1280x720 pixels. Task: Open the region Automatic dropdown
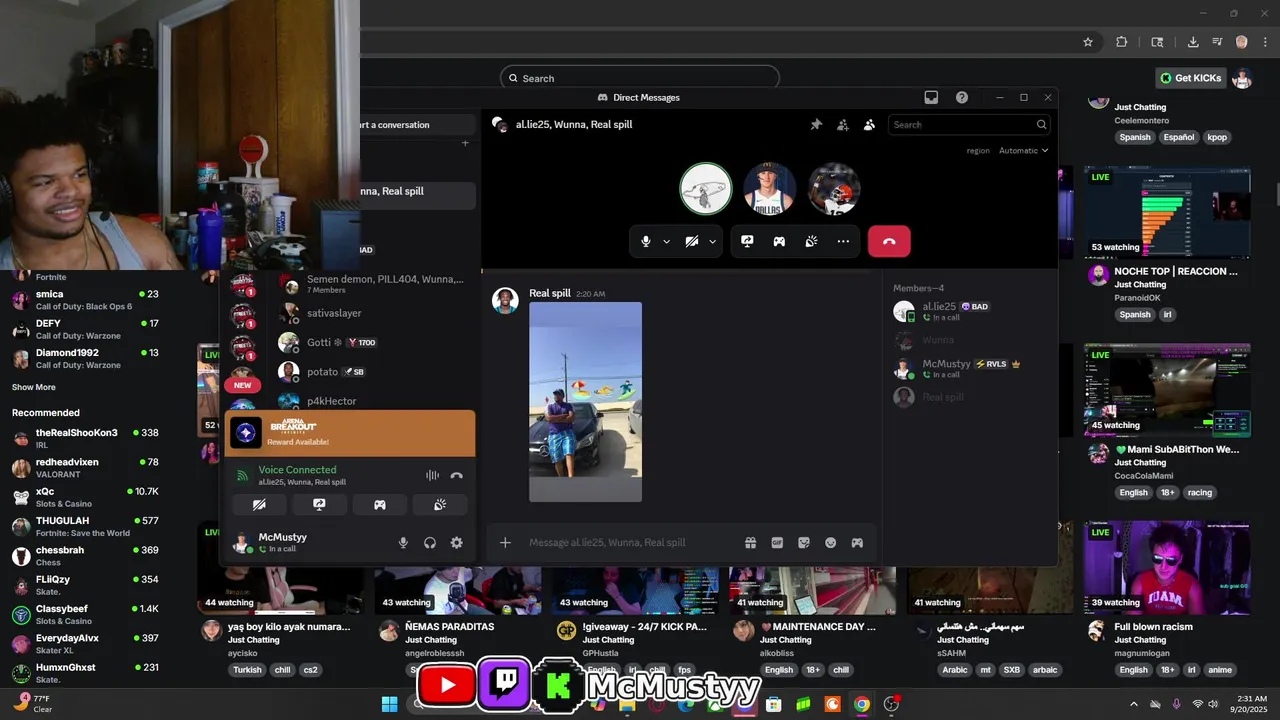(1023, 150)
